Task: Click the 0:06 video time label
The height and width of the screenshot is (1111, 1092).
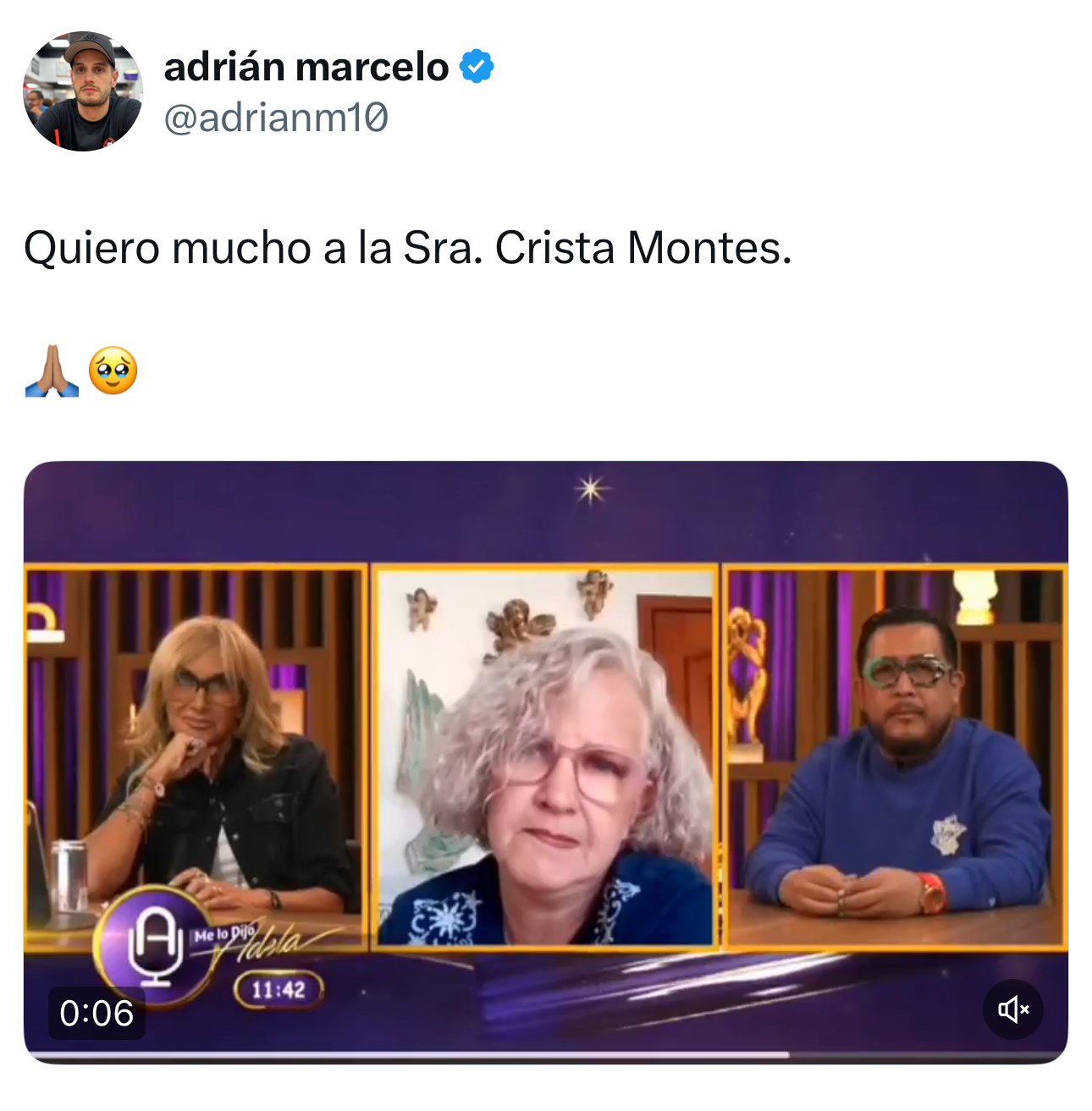Action: (97, 1013)
